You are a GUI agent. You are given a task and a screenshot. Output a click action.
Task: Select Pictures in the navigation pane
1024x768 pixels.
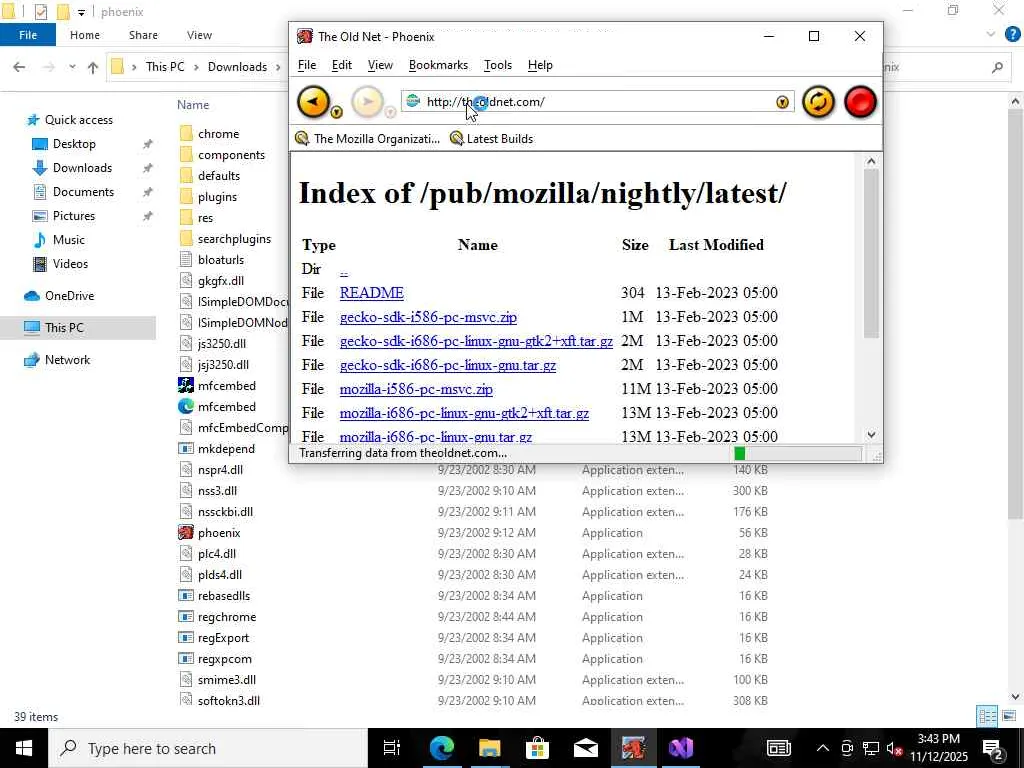pyautogui.click(x=73, y=216)
